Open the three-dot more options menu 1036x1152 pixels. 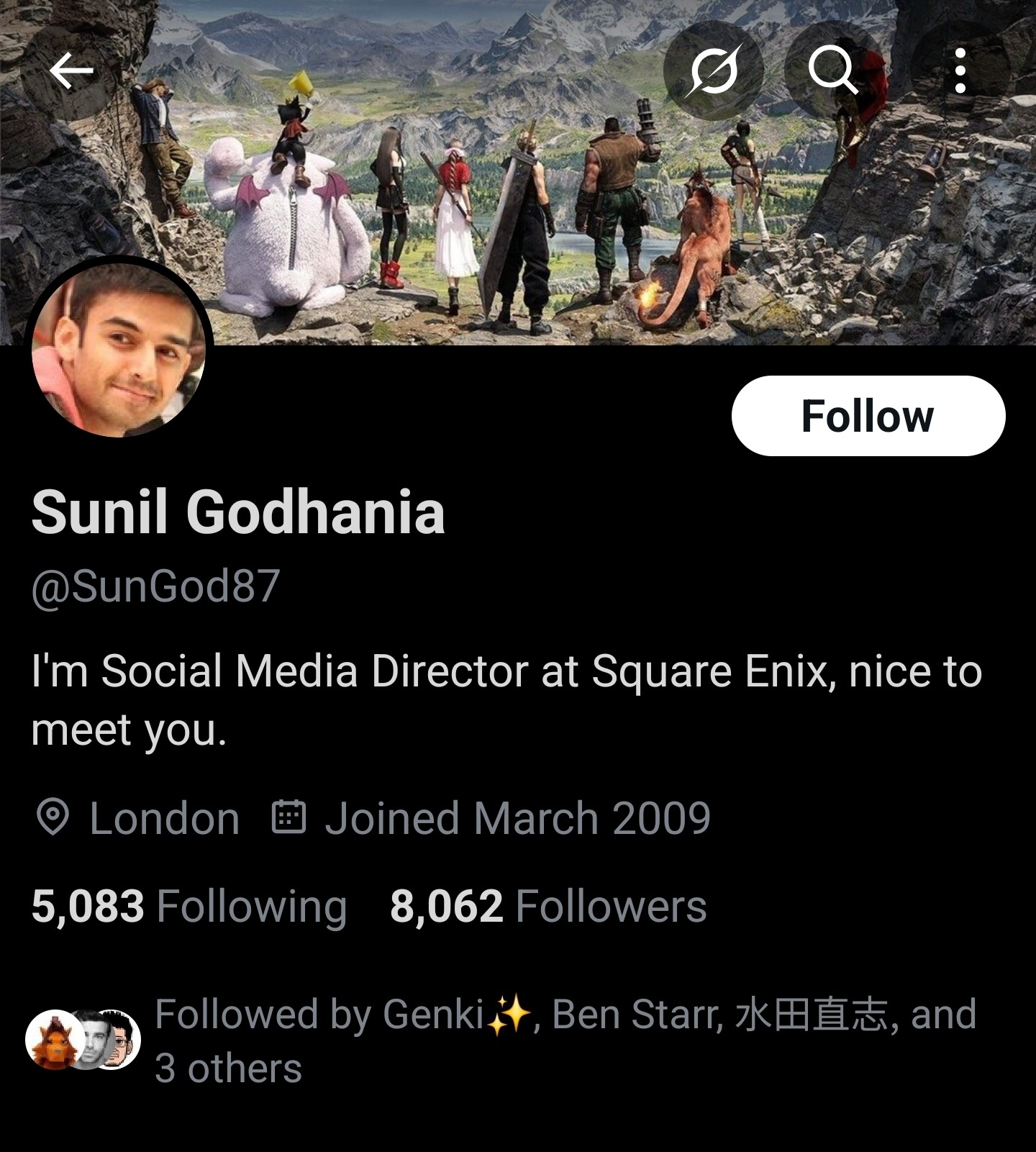[960, 71]
